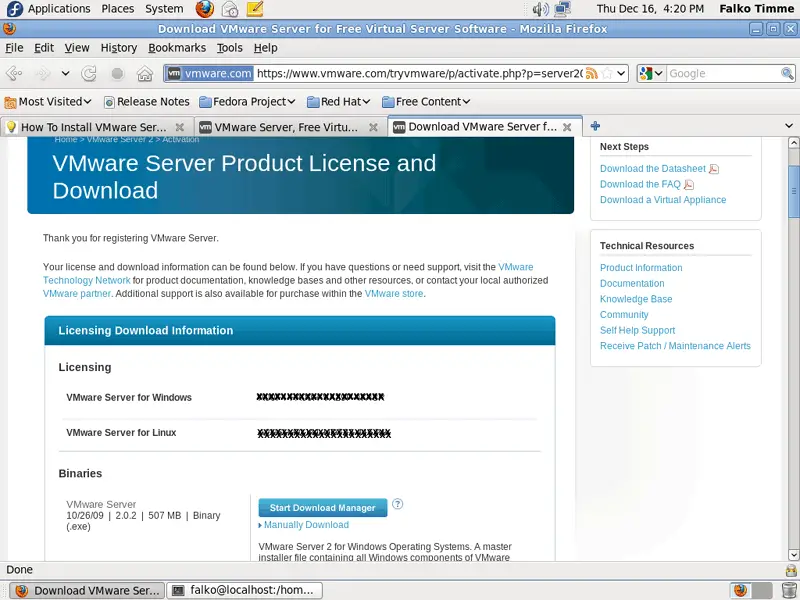Open the Self Help Support link

tap(637, 331)
